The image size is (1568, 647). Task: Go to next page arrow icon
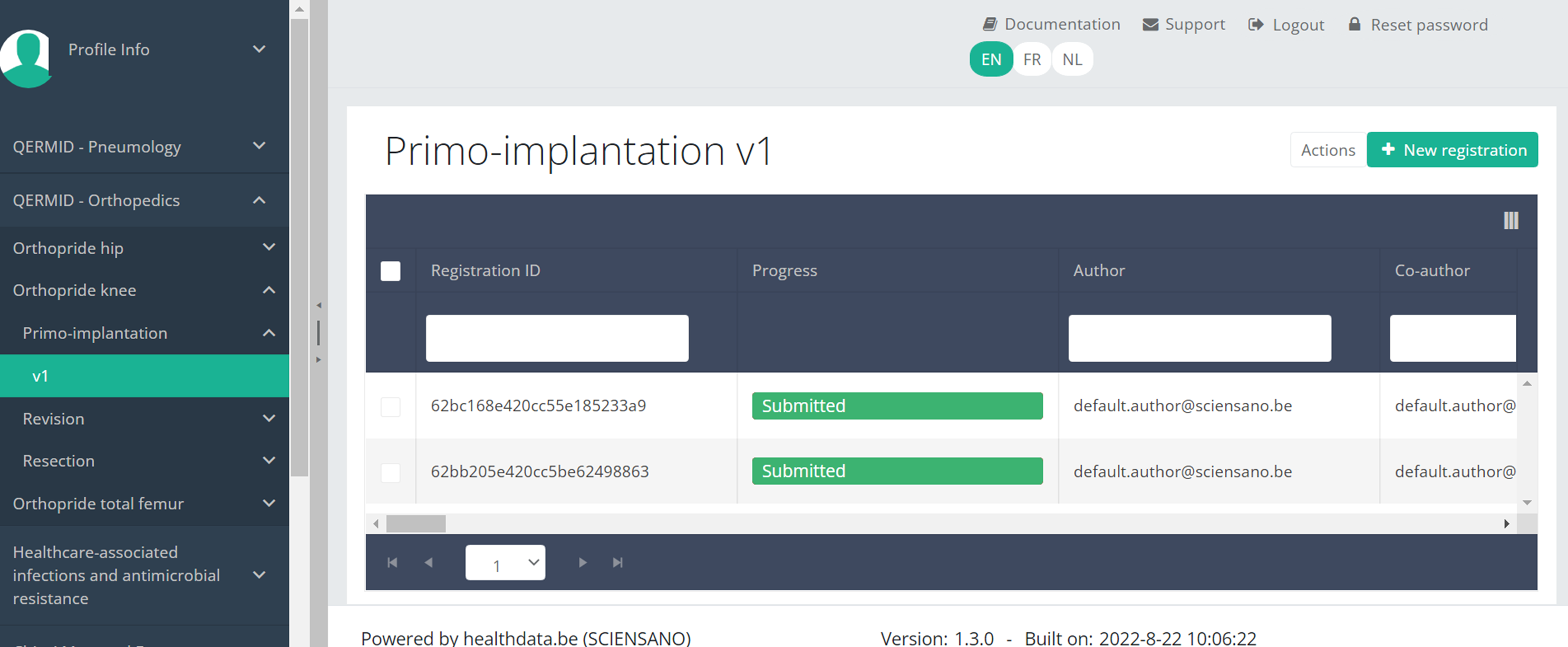coord(583,563)
